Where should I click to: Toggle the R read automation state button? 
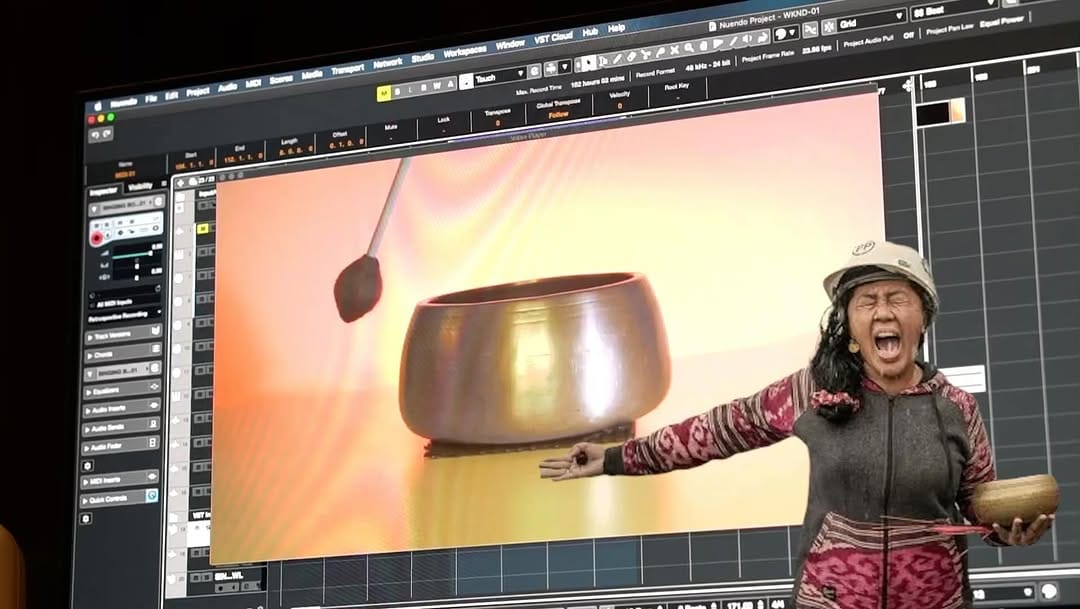click(x=424, y=87)
